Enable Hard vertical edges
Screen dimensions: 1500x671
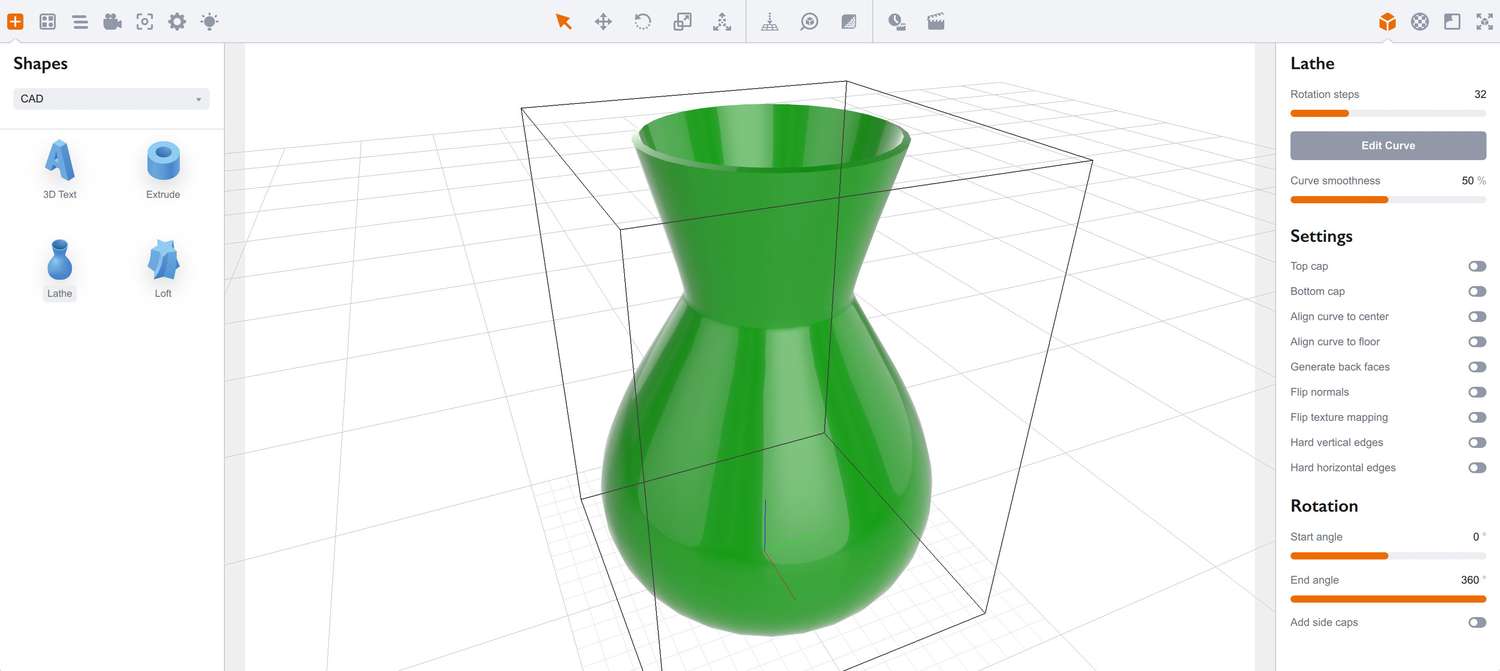tap(1477, 442)
